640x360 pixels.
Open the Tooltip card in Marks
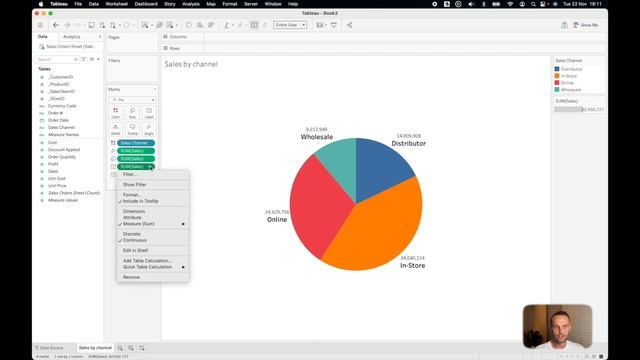tap(132, 130)
